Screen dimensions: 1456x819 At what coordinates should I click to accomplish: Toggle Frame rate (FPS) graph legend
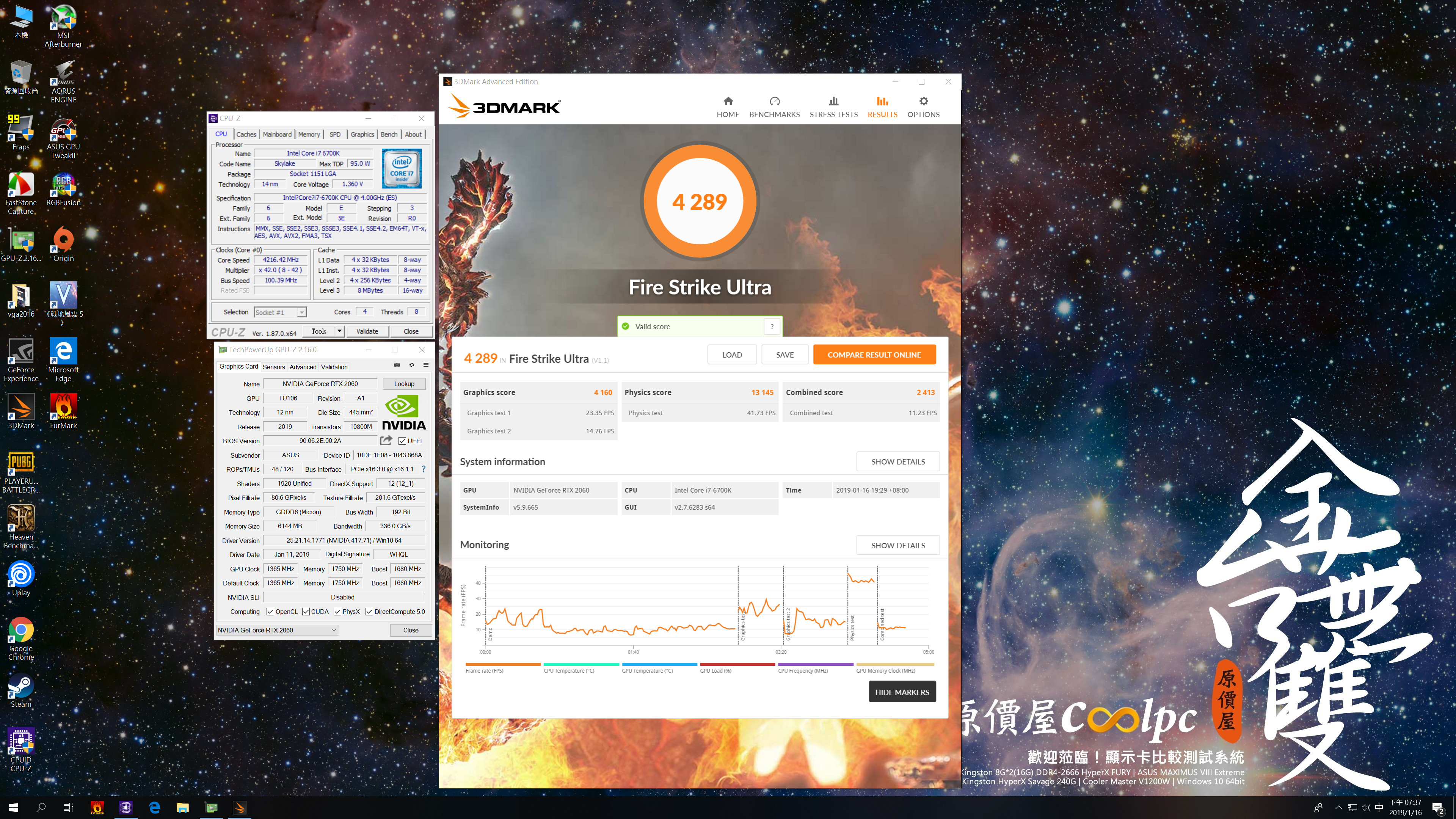tap(502, 668)
